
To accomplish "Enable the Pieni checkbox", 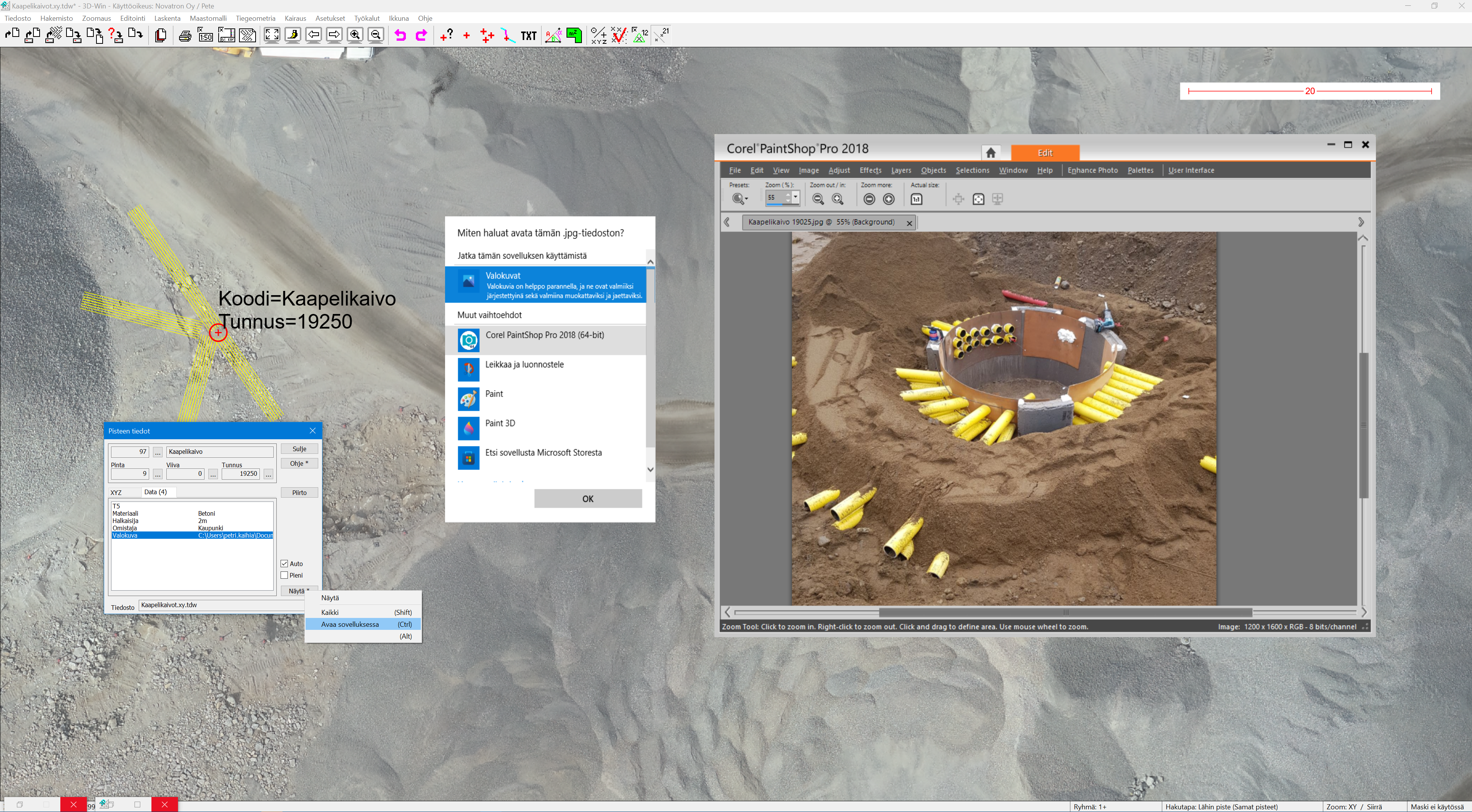I will (x=284, y=575).
